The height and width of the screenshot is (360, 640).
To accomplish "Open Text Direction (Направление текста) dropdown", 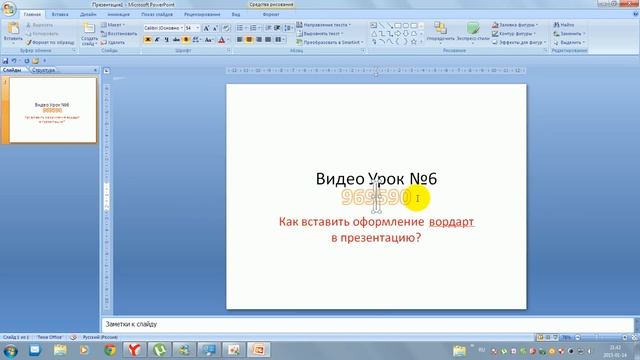I will tap(324, 25).
